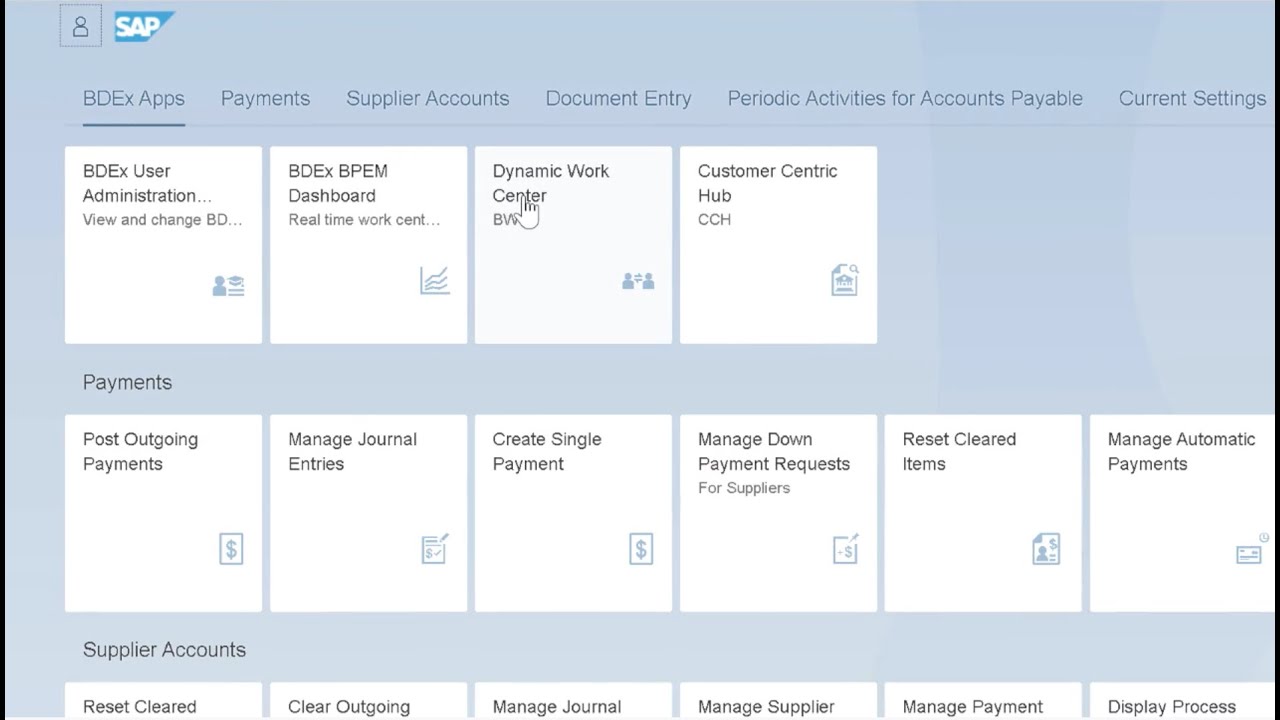This screenshot has width=1280, height=720.
Task: Open the Create Single Payment tile
Action: point(573,513)
